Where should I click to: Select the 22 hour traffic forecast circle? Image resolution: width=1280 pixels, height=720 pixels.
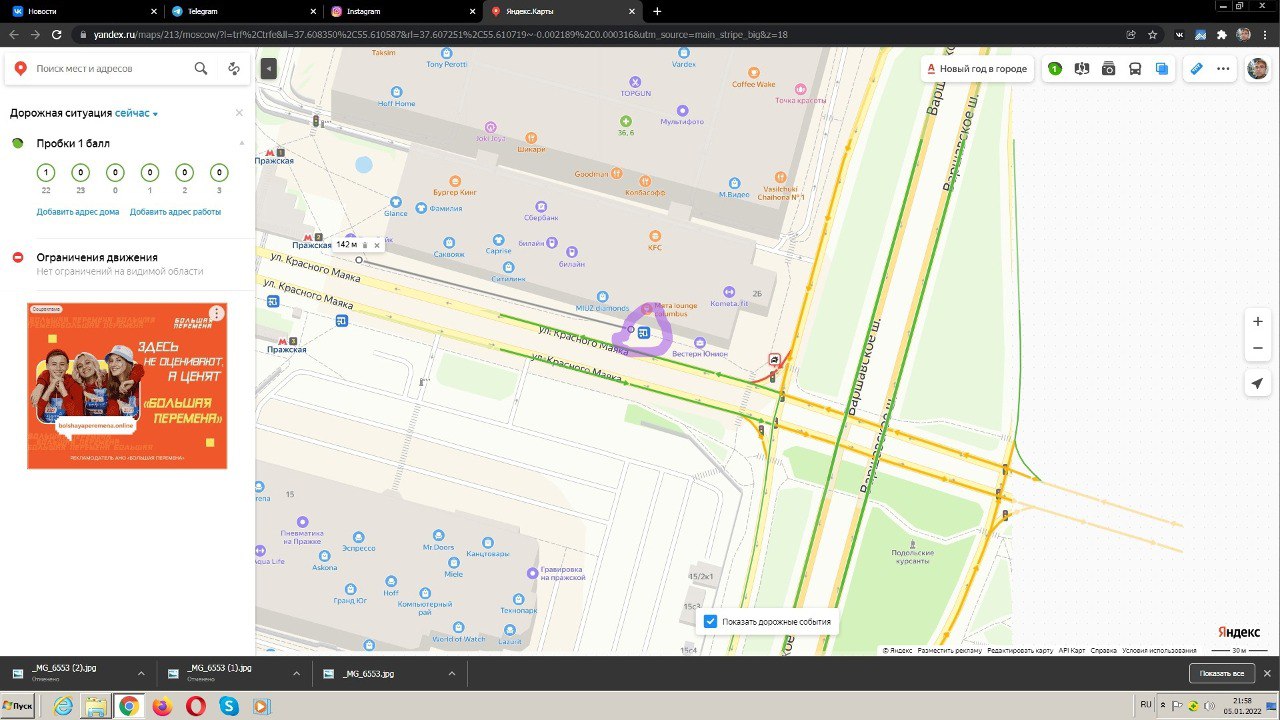pos(46,173)
